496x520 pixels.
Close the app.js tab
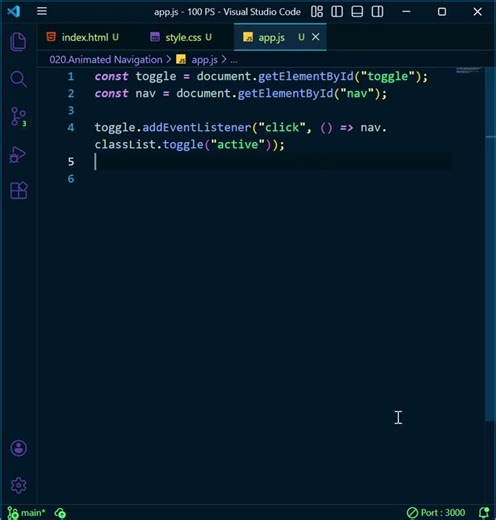(x=315, y=37)
